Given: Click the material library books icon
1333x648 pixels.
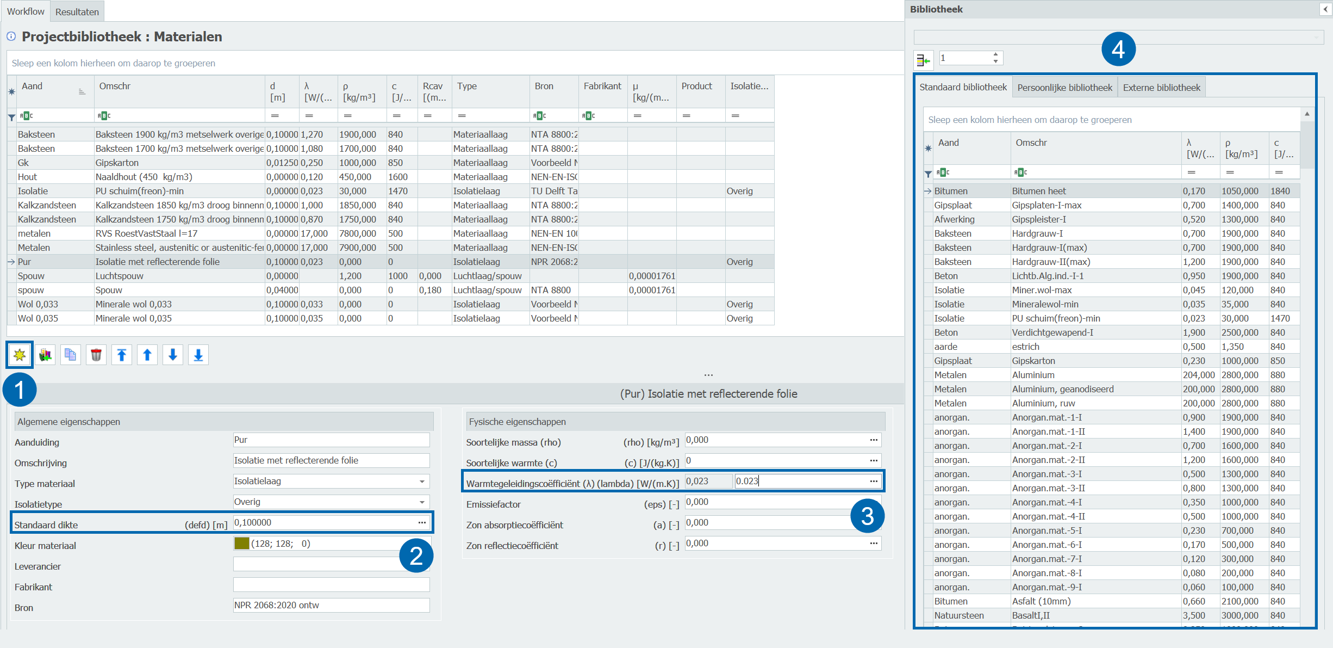Looking at the screenshot, I should (x=45, y=355).
